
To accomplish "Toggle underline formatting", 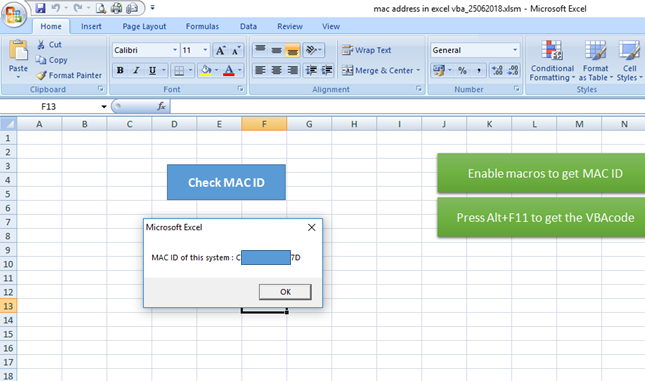I will tap(152, 70).
